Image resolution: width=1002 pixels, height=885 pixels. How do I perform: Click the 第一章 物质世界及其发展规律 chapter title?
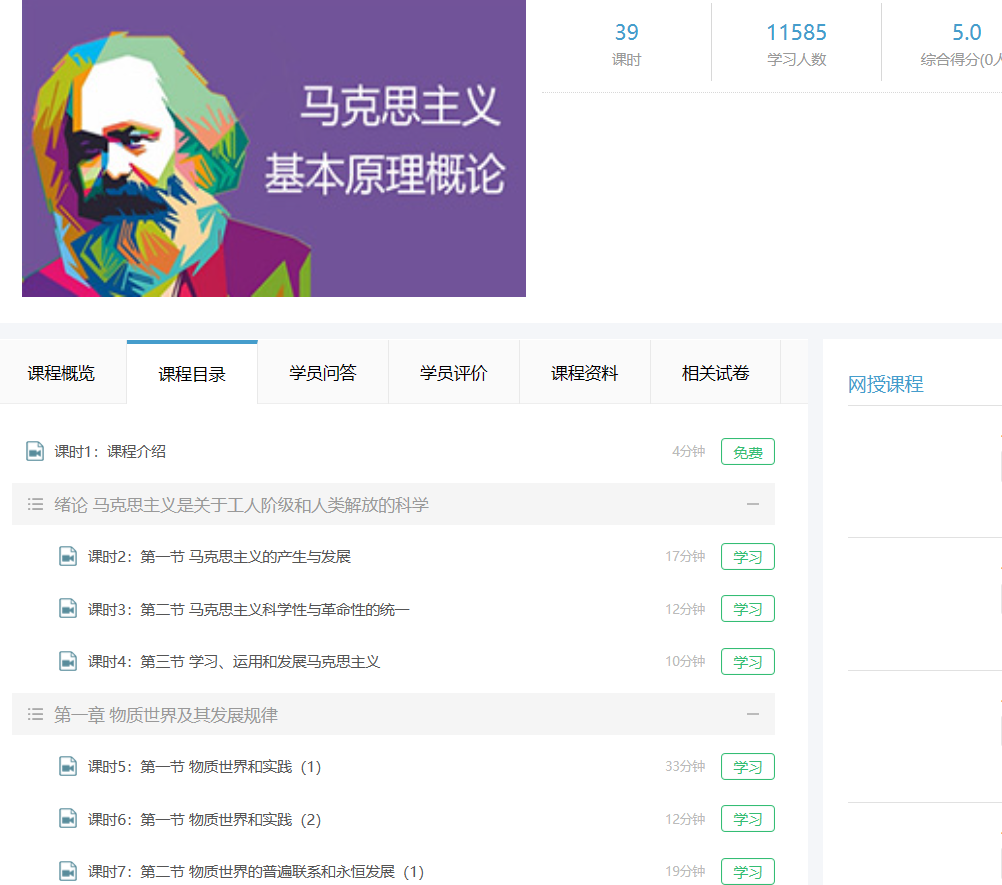[166, 714]
